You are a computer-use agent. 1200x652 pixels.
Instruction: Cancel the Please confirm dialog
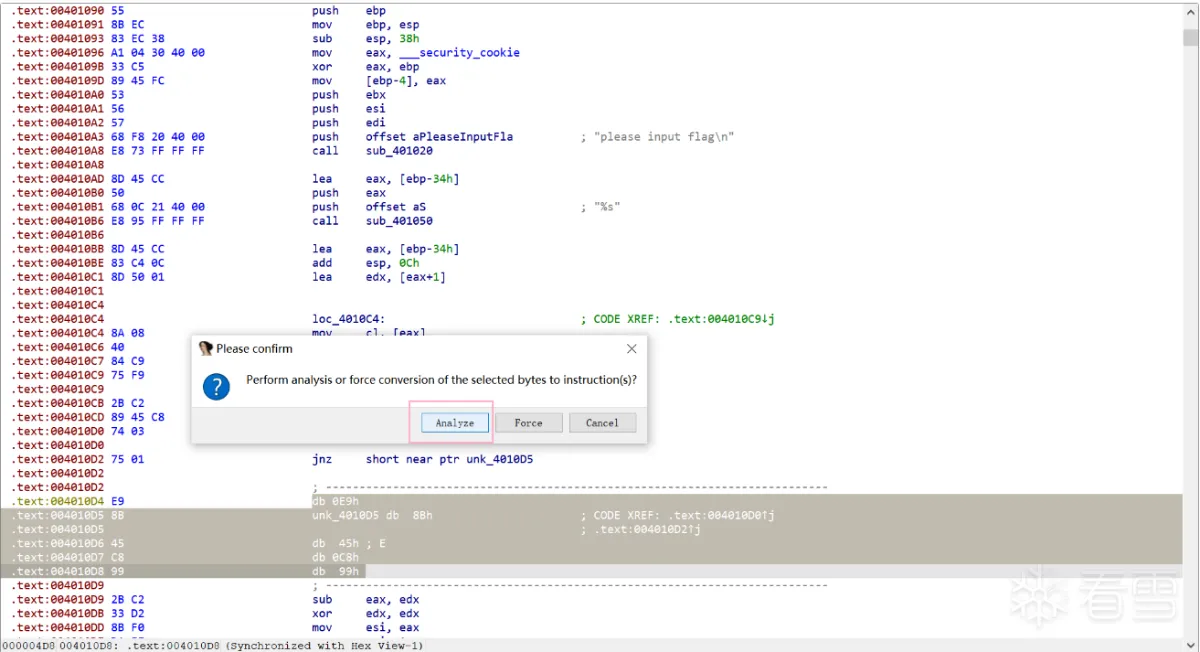point(602,423)
